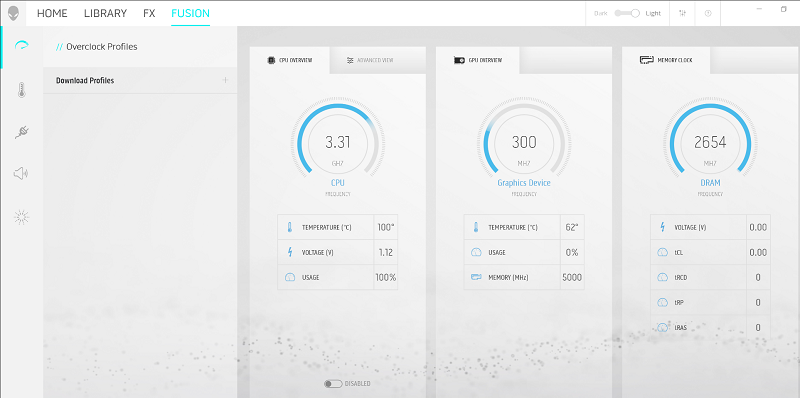Screen dimensions: 800x398
Task: Click the Alienware head logo icon
Action: click(x=13, y=14)
